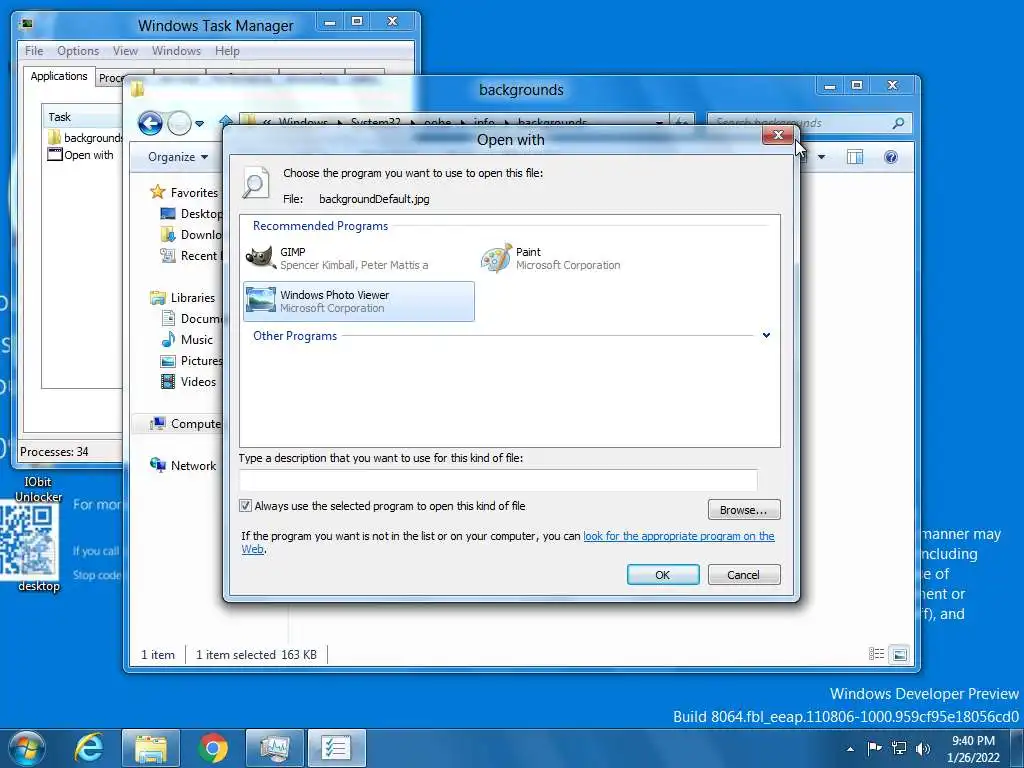Viewport: 1024px width, 768px height.
Task: Click the search magnifier icon in Explorer
Action: 899,123
